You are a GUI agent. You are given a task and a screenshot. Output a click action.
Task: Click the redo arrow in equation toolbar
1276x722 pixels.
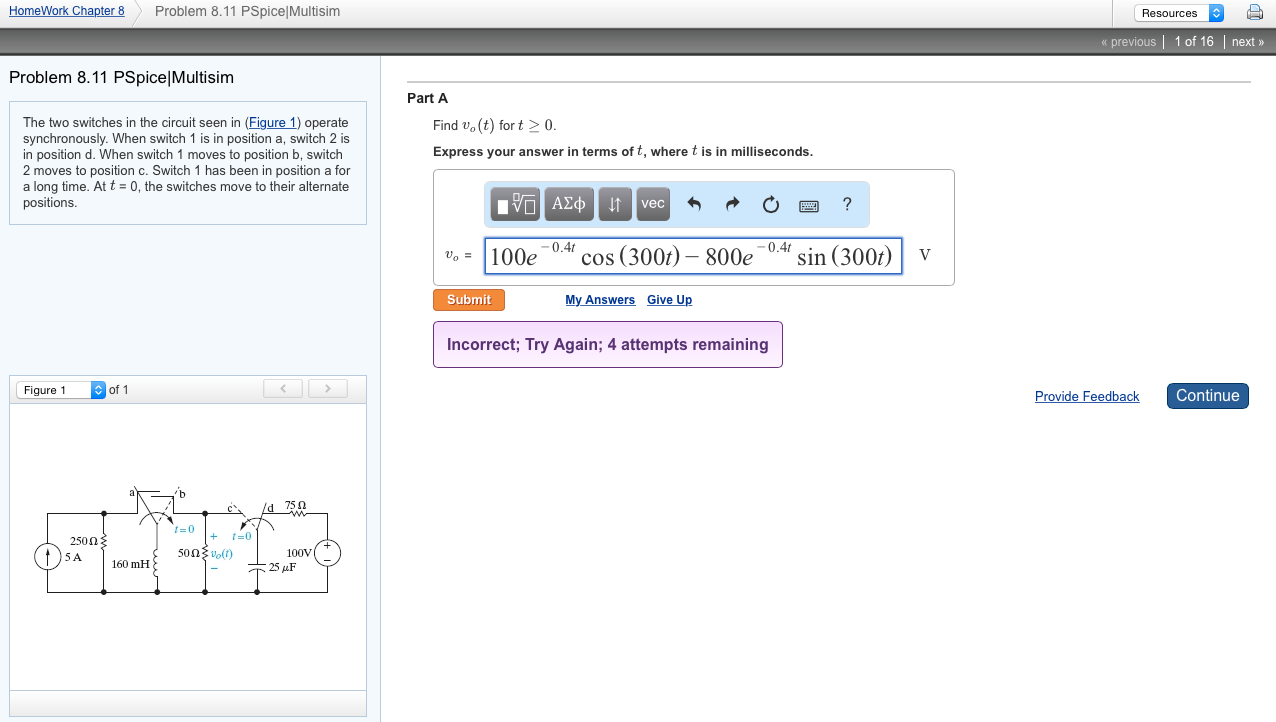click(x=732, y=205)
